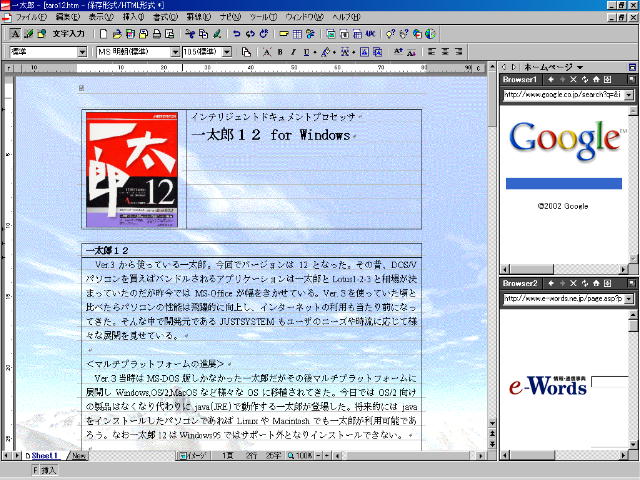Click the Undo arrow icon
The width and height of the screenshot is (640, 480).
tap(237, 34)
